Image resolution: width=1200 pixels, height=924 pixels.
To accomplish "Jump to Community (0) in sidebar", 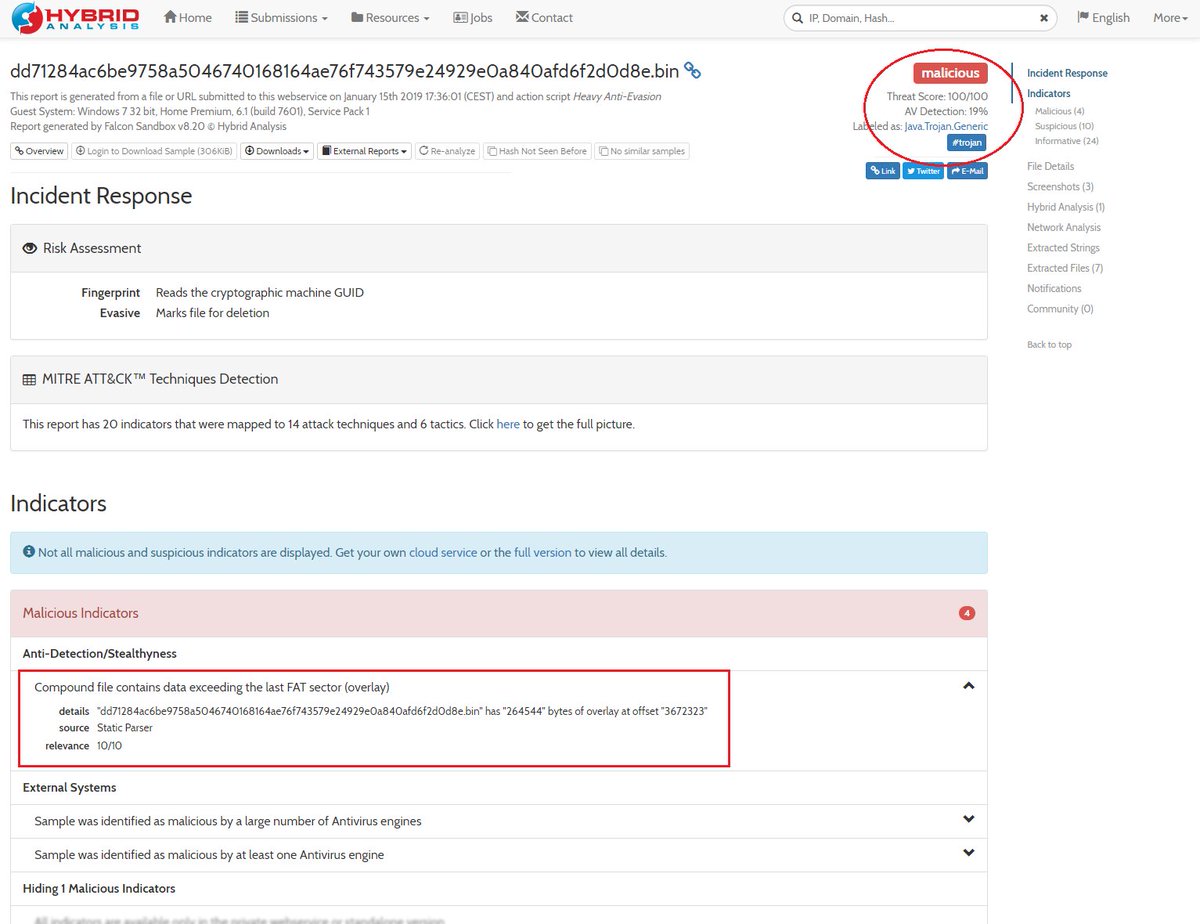I will (1060, 309).
